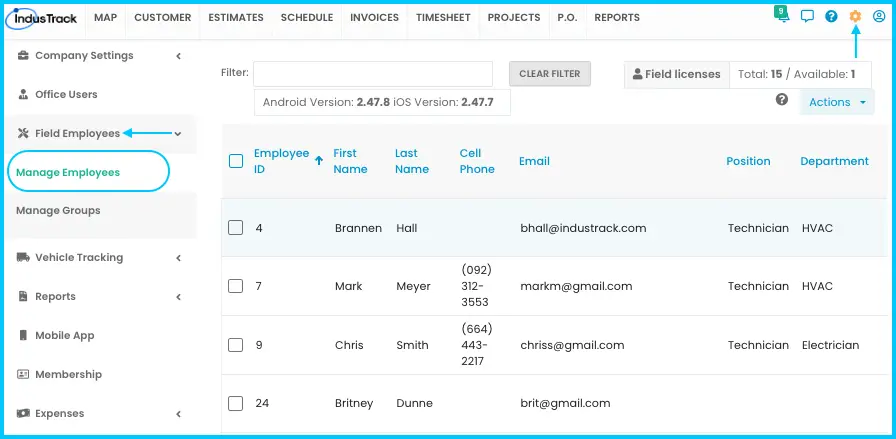The height and width of the screenshot is (439, 896).
Task: Collapse Field Employees chevron
Action: [x=178, y=134]
